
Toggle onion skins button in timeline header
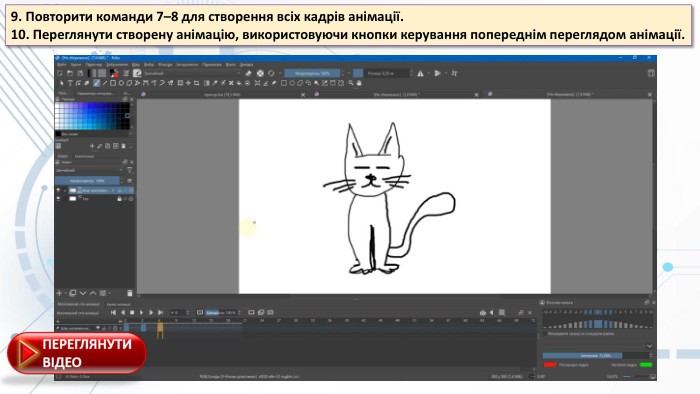(483, 312)
